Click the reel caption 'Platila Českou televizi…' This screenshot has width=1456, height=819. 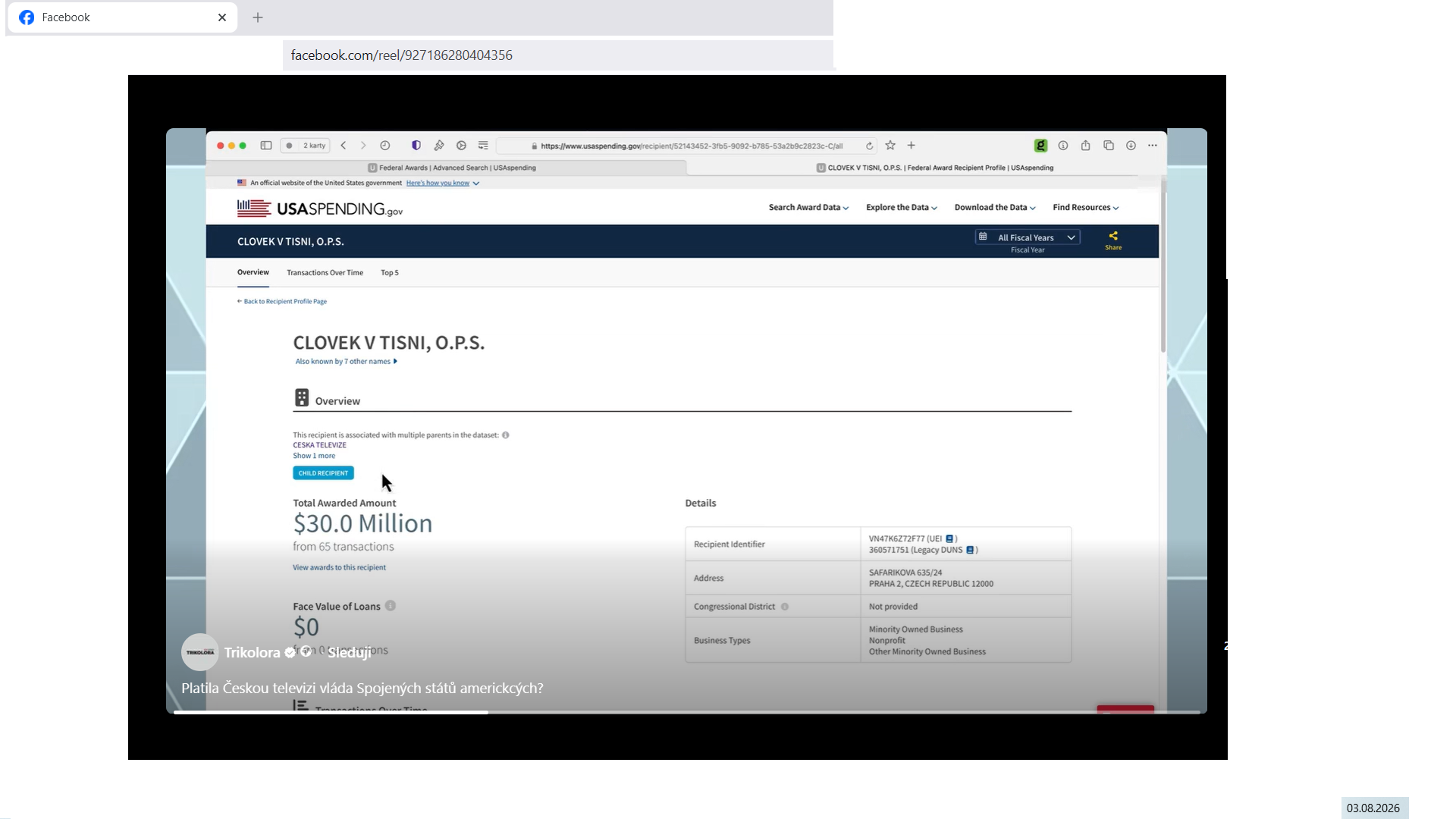(362, 688)
